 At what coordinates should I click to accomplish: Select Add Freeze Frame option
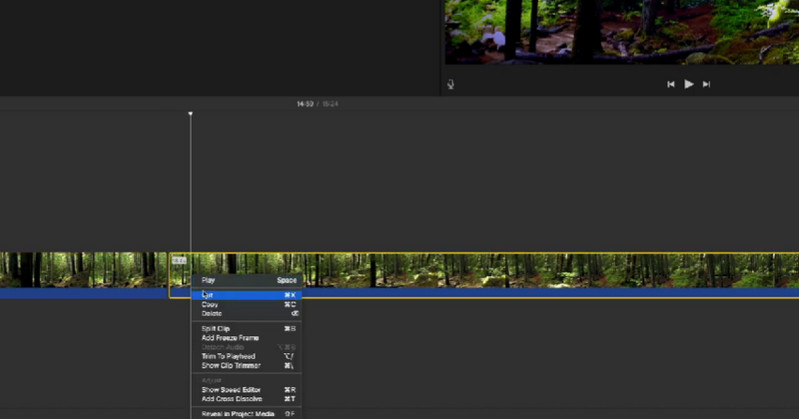pos(230,338)
